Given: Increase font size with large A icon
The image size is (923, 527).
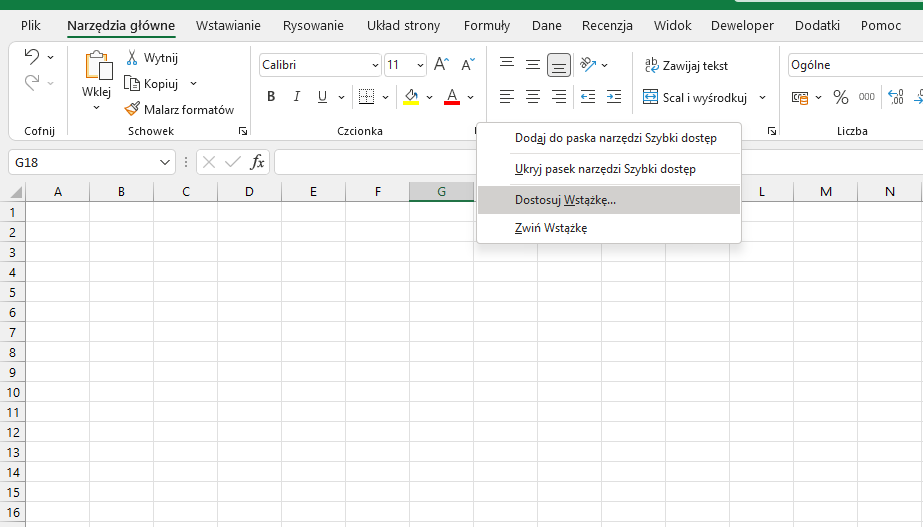Looking at the screenshot, I should point(441,65).
